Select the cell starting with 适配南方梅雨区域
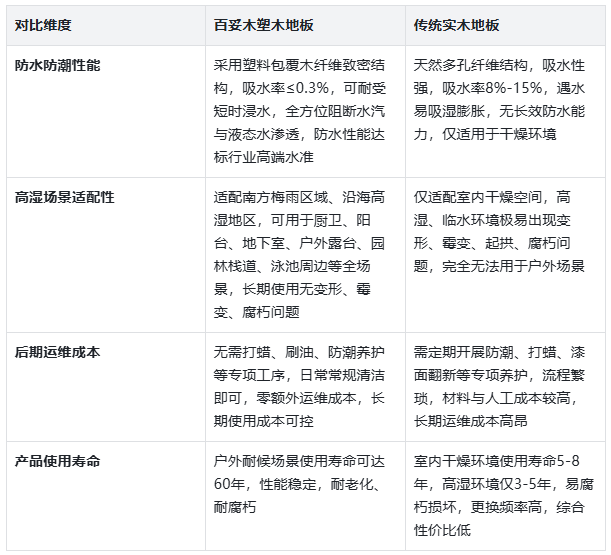This screenshot has width=611, height=555. (299, 254)
